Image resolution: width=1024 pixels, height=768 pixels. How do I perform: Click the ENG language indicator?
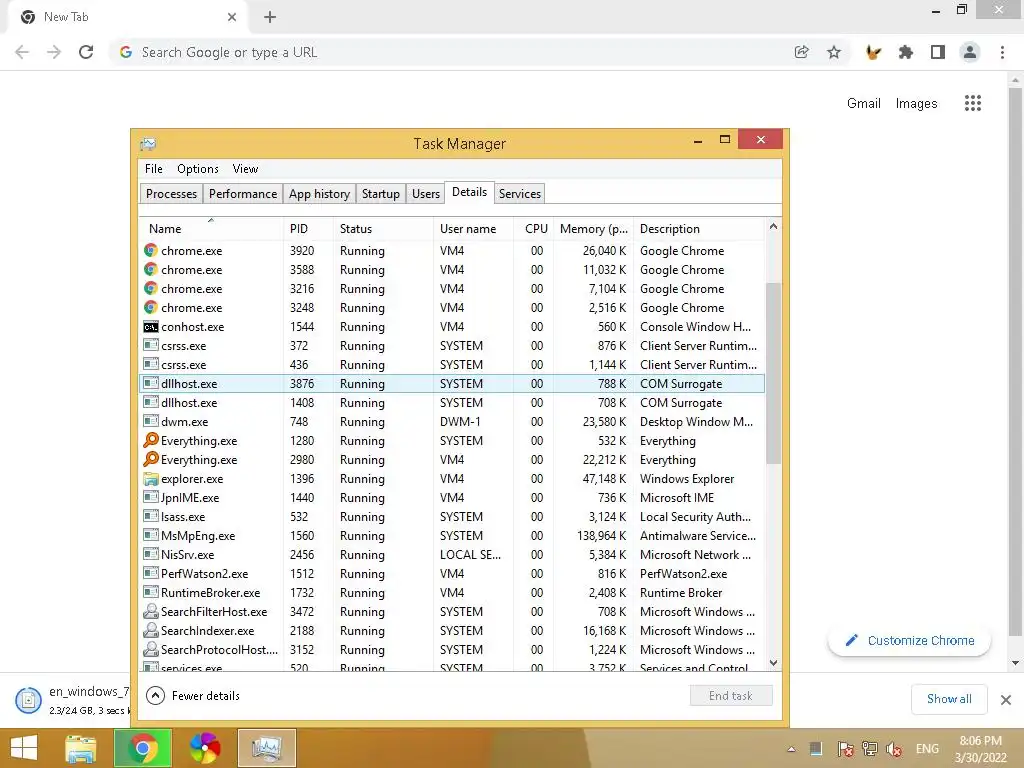[927, 749]
